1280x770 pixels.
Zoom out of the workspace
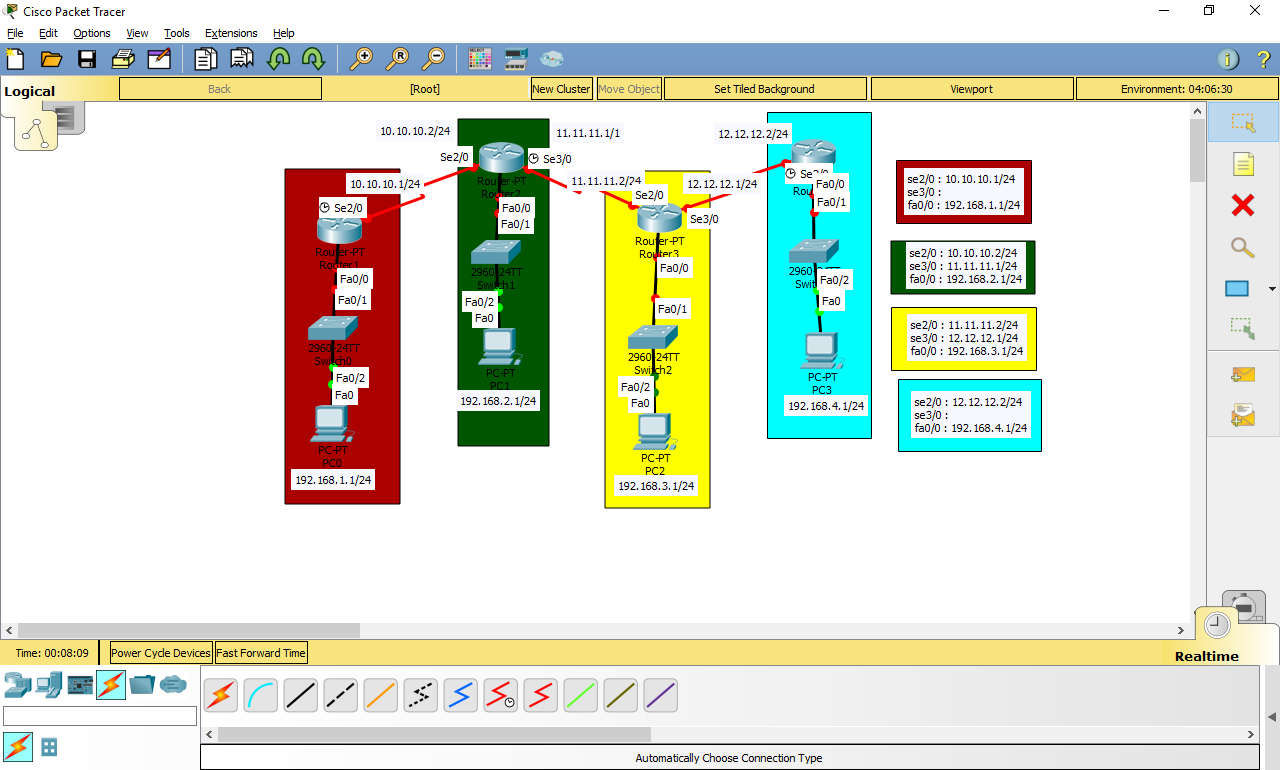[433, 59]
